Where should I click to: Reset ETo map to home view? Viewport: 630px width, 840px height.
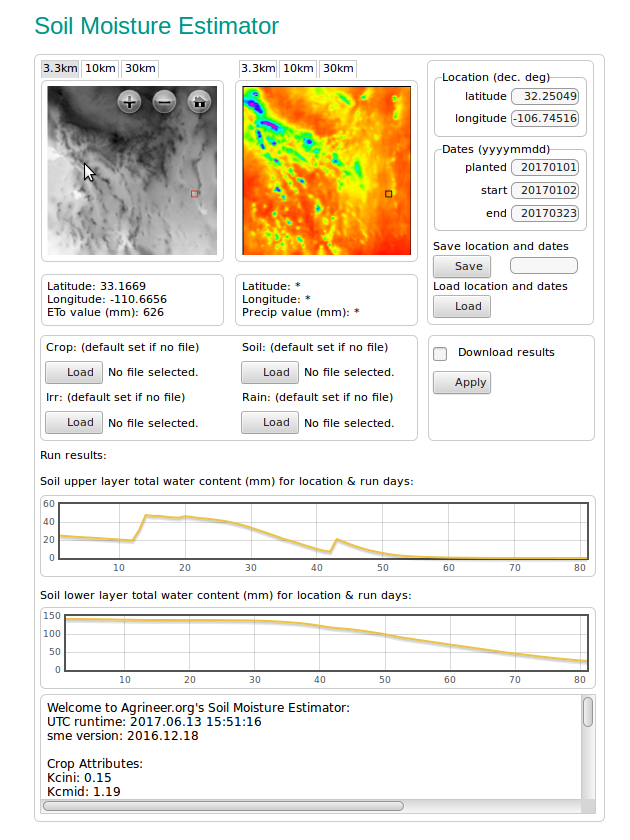[x=200, y=101]
